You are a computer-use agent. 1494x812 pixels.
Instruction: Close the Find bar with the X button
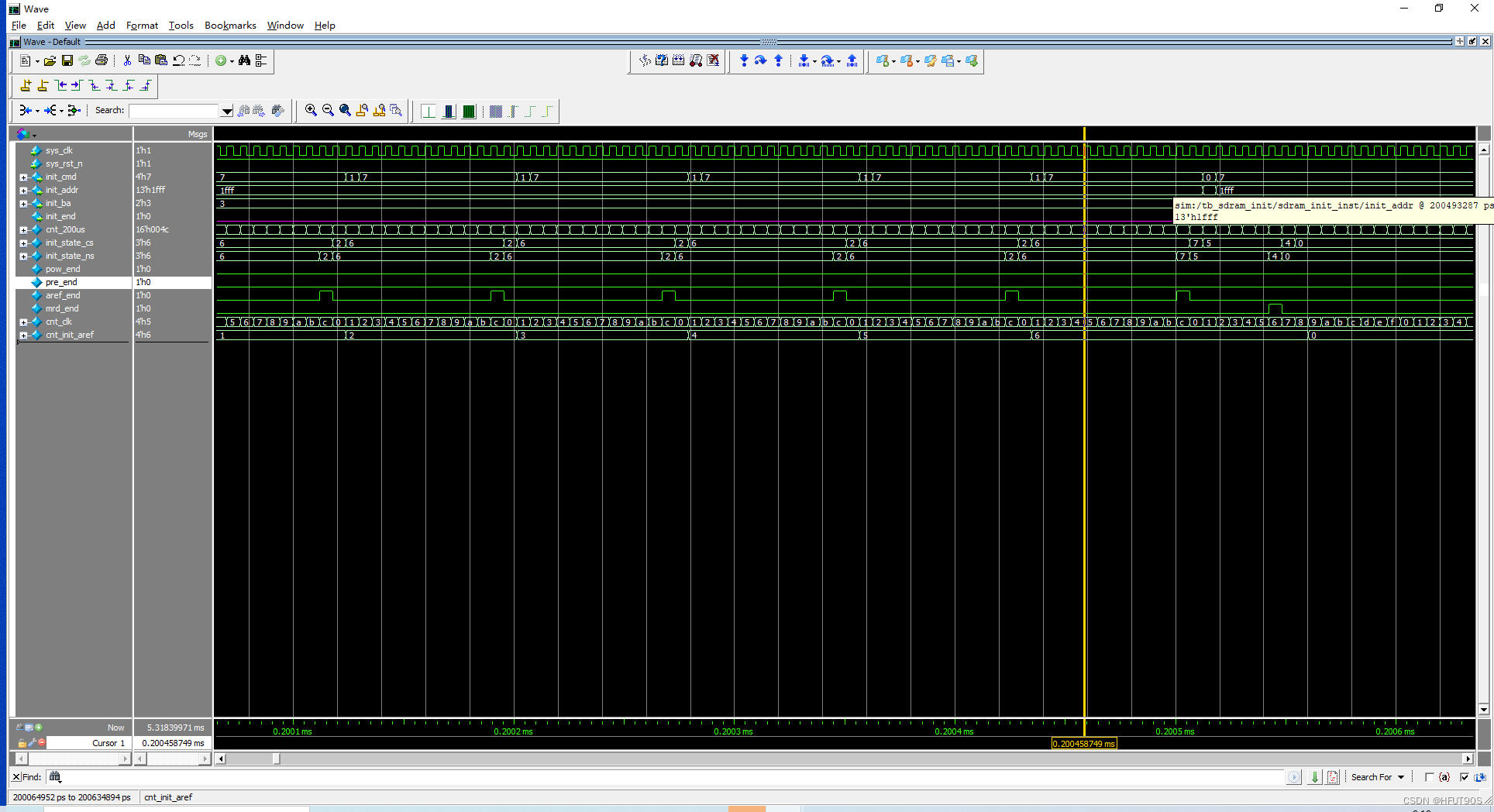(16, 777)
